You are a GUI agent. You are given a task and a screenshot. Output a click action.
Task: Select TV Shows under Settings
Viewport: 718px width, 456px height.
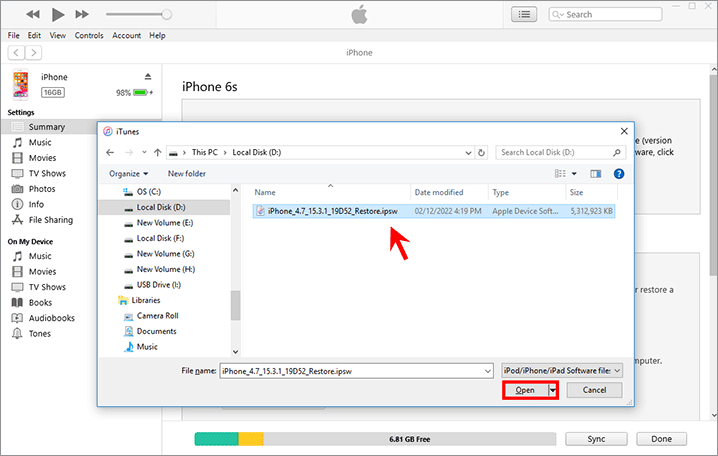point(47,174)
